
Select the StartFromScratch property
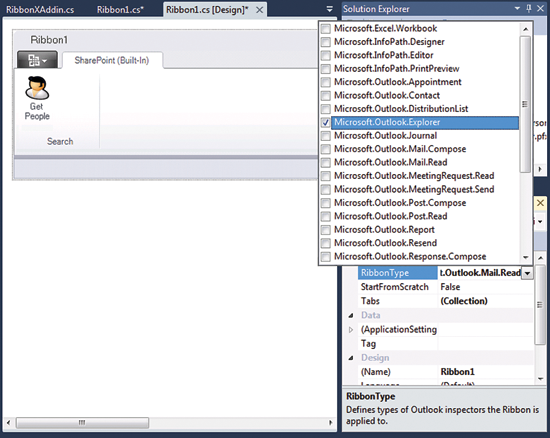395,287
